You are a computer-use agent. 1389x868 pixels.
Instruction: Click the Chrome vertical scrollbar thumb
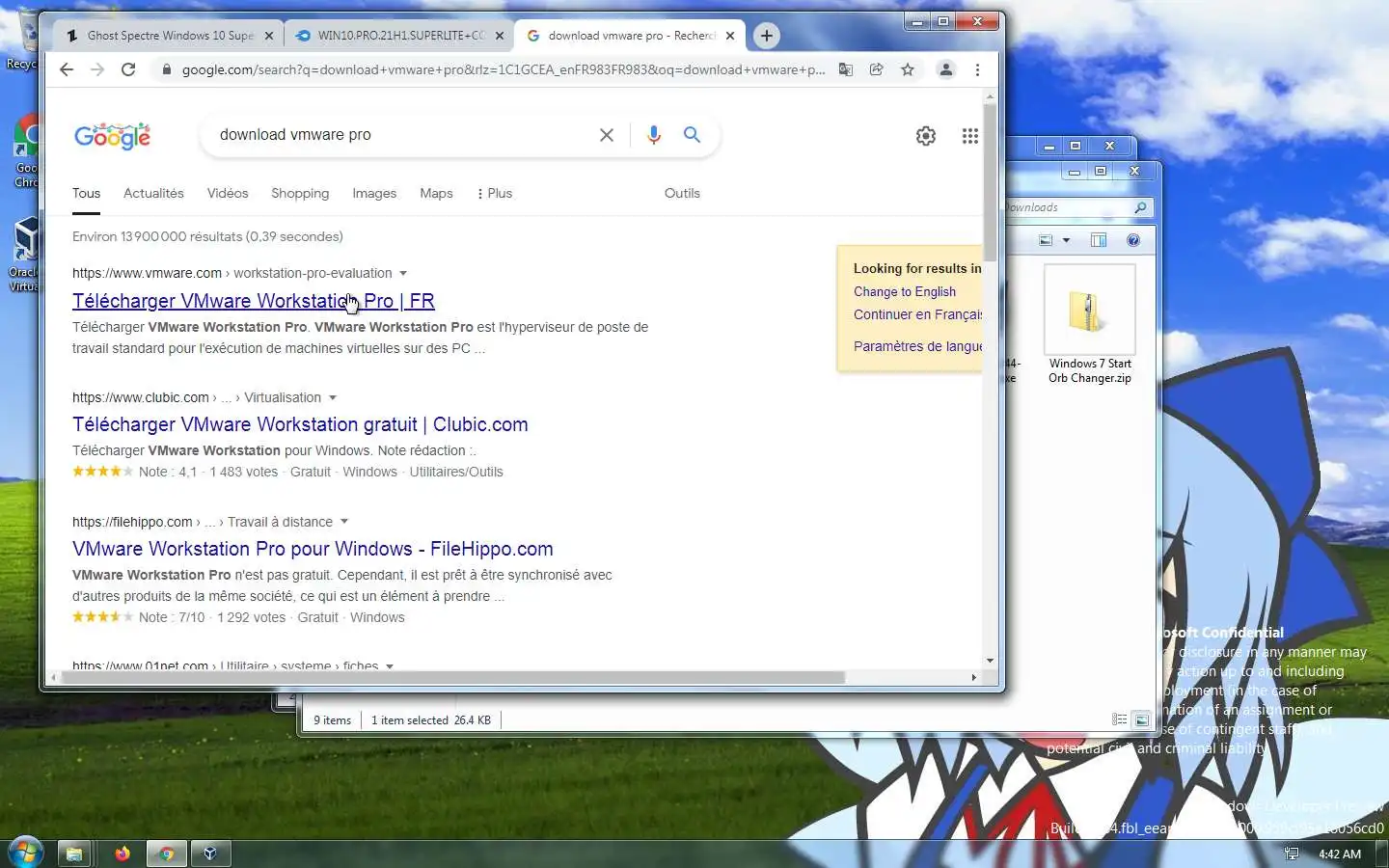coord(990,183)
